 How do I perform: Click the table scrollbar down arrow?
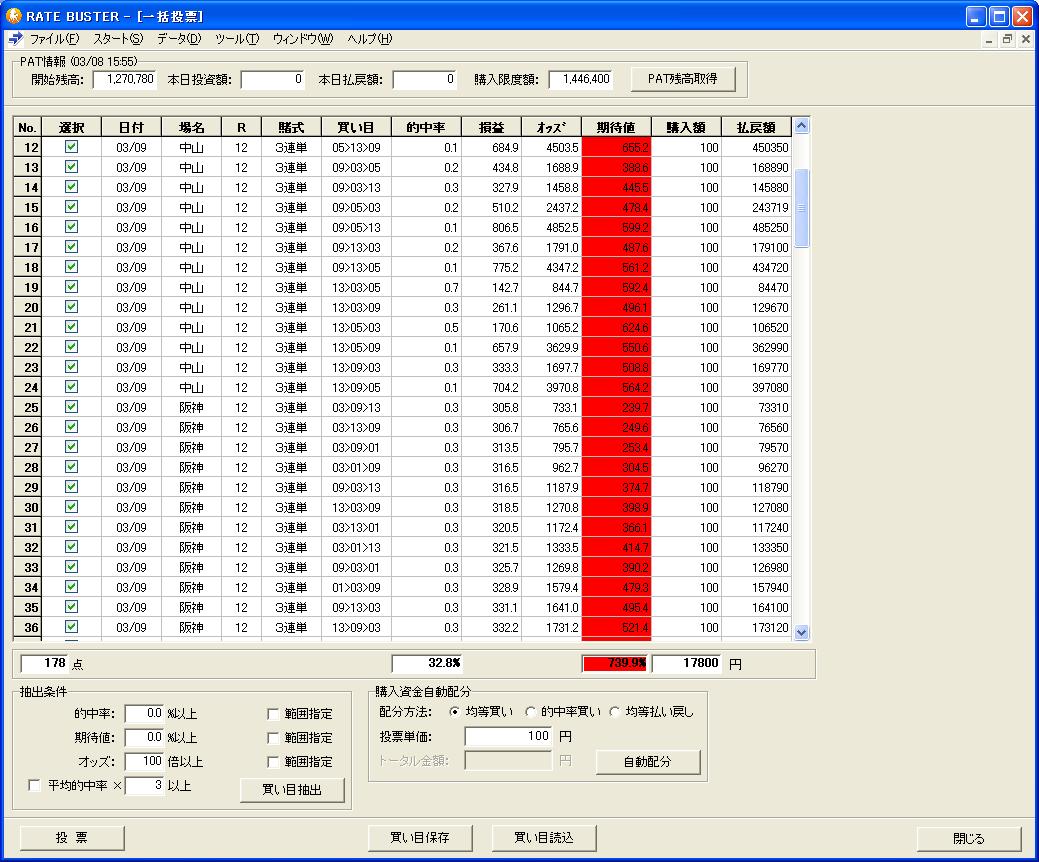(x=801, y=633)
